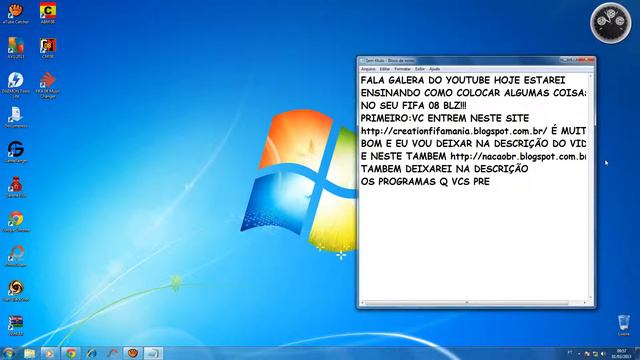Open the Formatar menu in Notepad
The width and height of the screenshot is (640, 360).
(x=402, y=69)
